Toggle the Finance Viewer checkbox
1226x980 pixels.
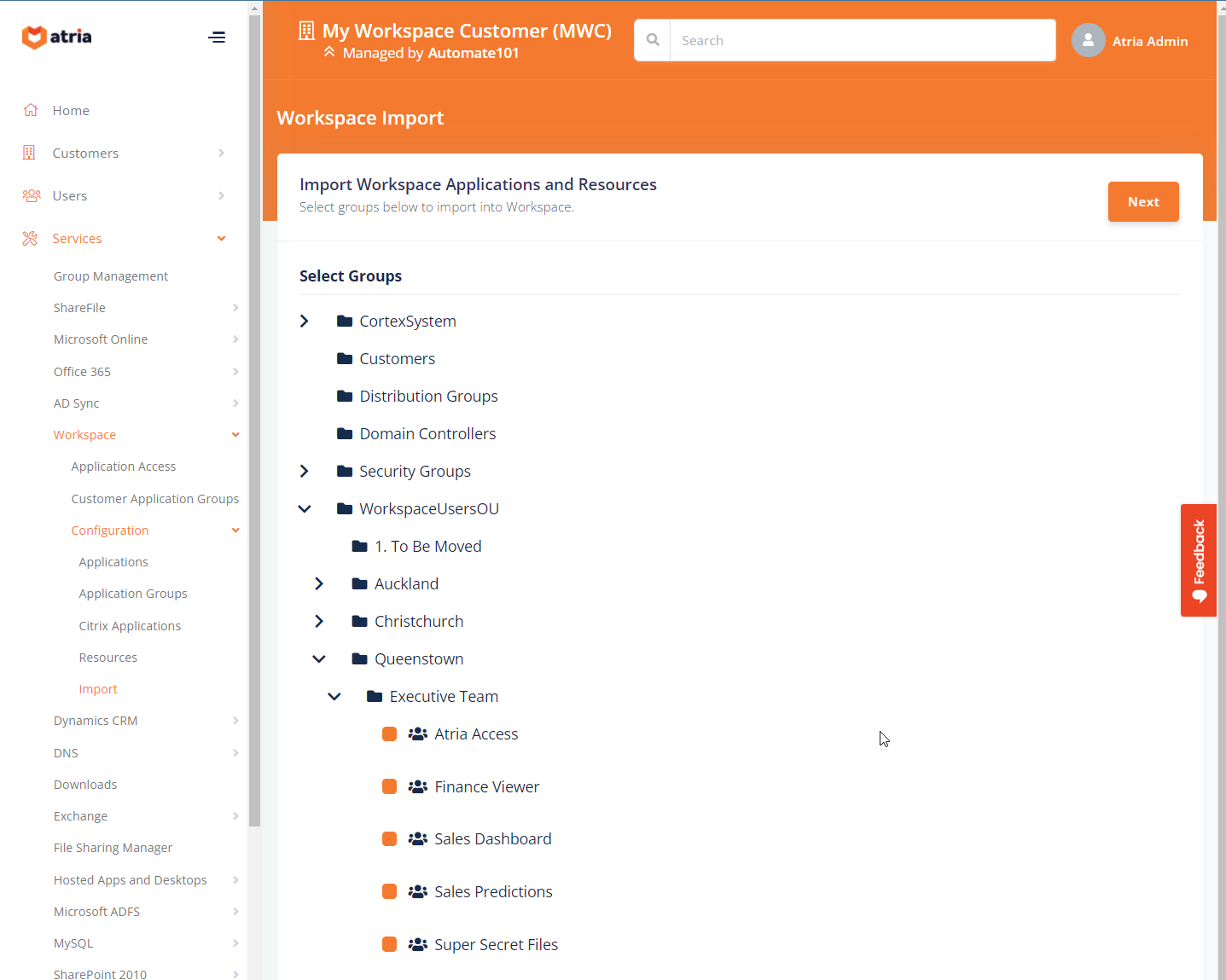(389, 786)
